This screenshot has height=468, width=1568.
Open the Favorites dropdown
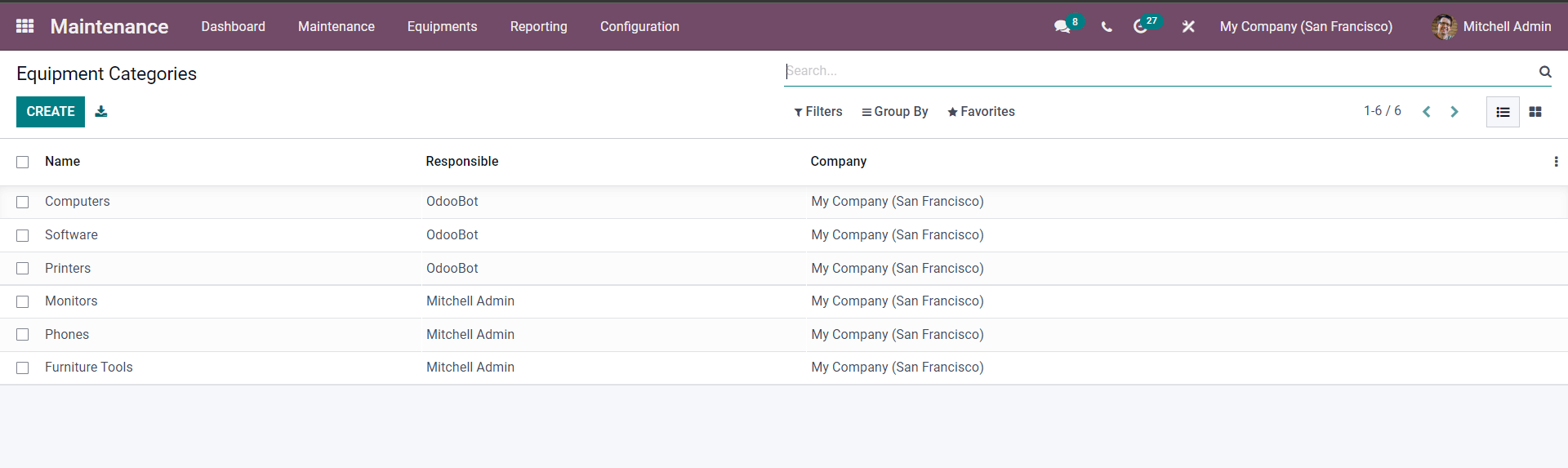click(x=981, y=112)
